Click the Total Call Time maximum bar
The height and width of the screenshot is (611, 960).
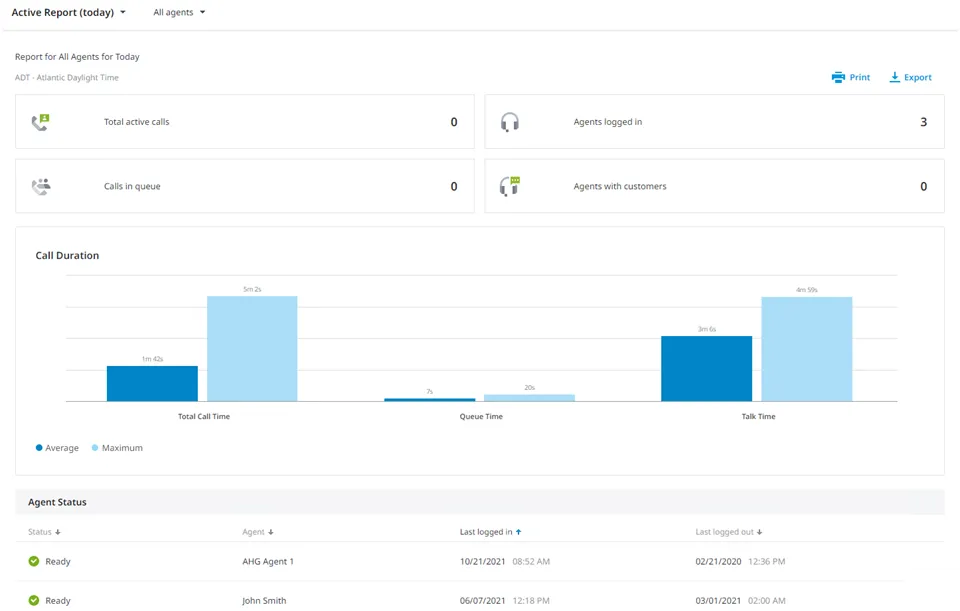point(252,349)
